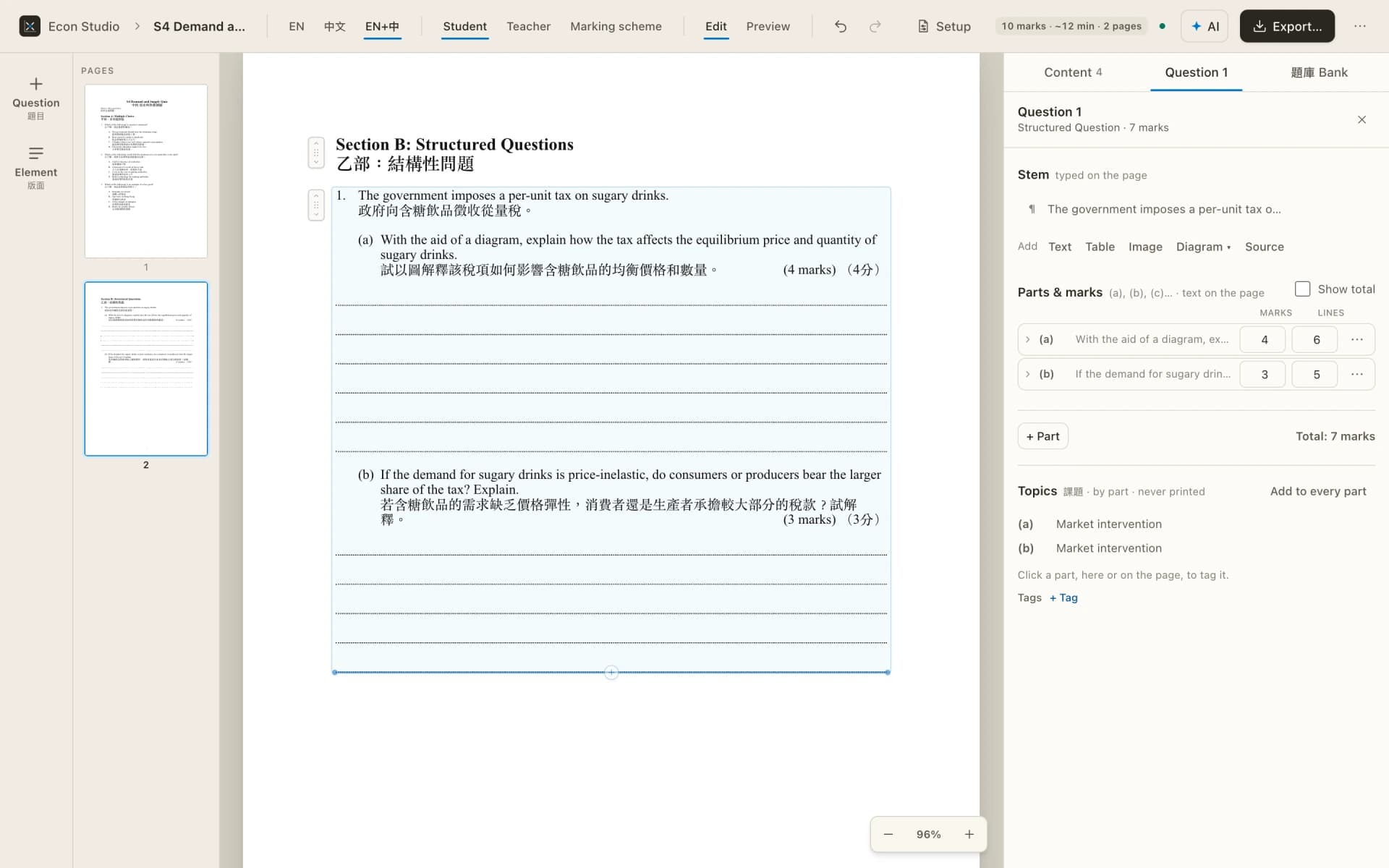Click the + Part button
This screenshot has width=1389, height=868.
click(x=1042, y=436)
